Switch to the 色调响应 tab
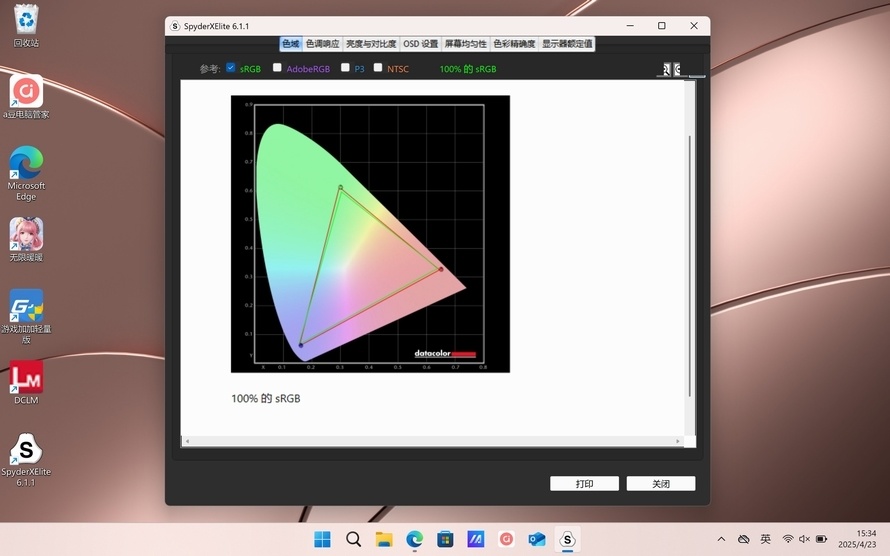This screenshot has width=890, height=556. [x=322, y=44]
